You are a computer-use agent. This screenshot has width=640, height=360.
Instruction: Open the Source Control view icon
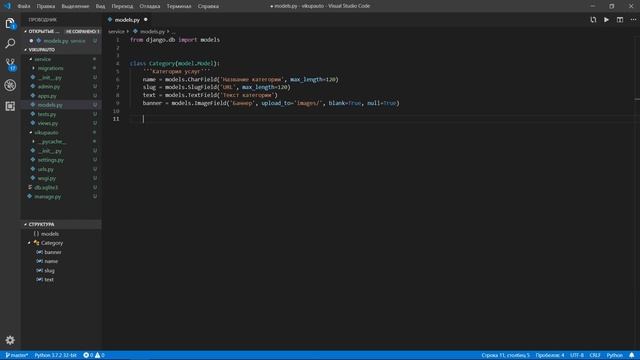tap(10, 64)
